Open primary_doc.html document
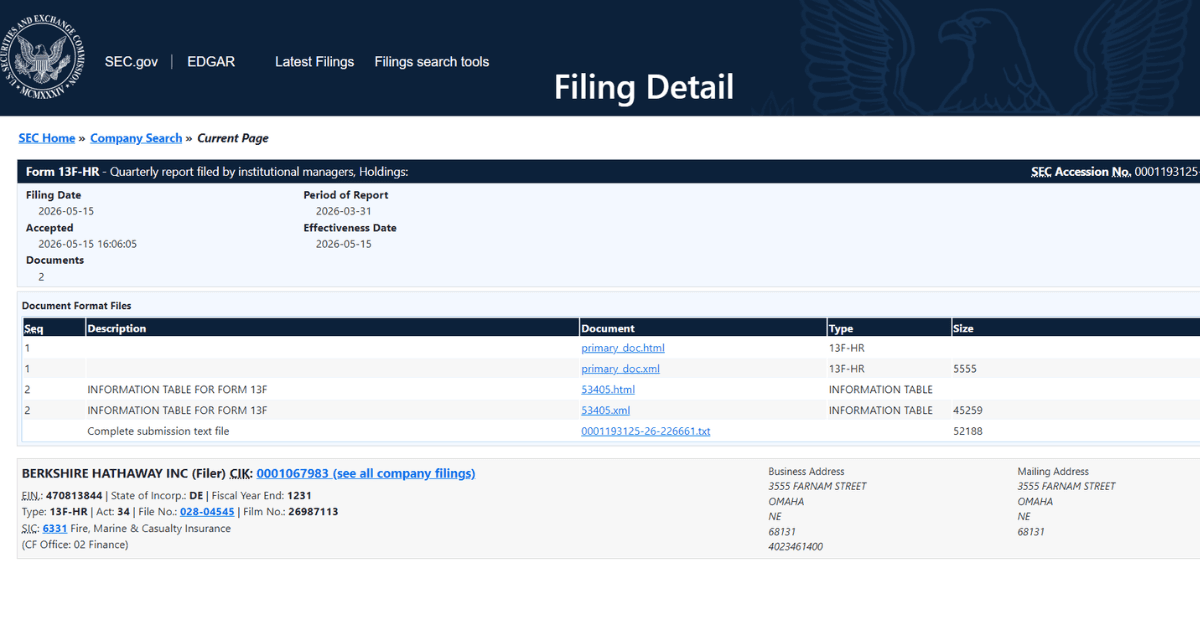Image resolution: width=1200 pixels, height=630 pixels. (x=623, y=348)
